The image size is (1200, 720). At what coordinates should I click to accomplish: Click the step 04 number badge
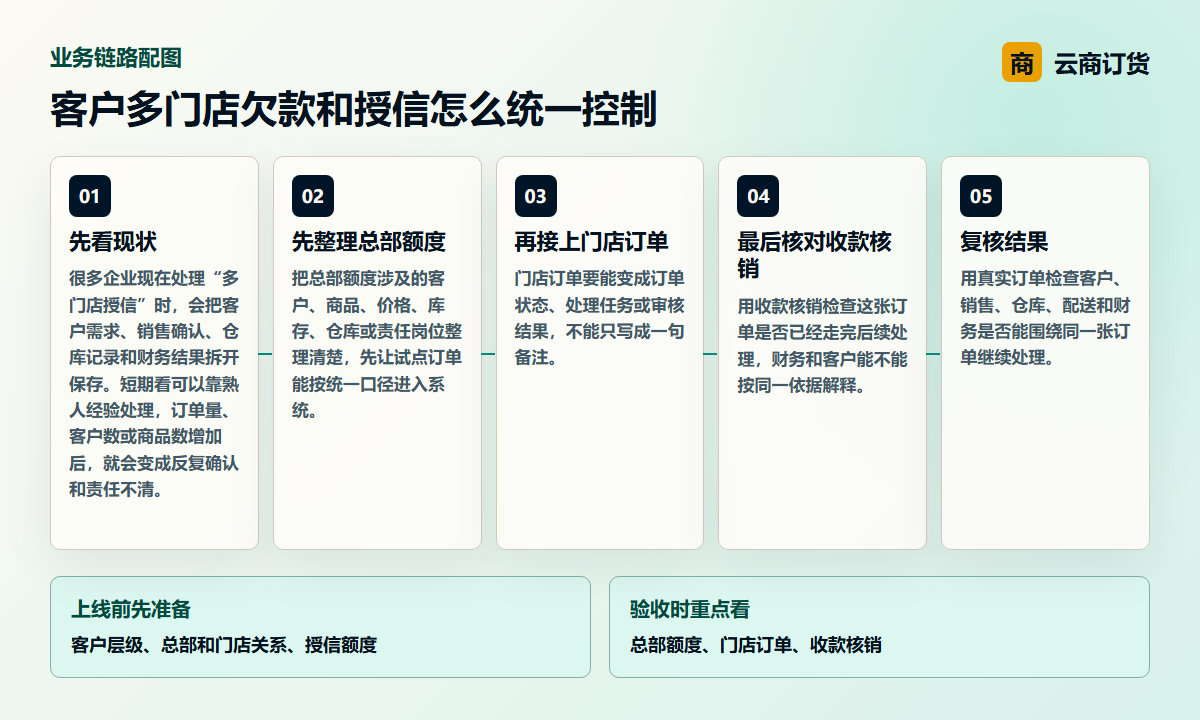coord(758,196)
